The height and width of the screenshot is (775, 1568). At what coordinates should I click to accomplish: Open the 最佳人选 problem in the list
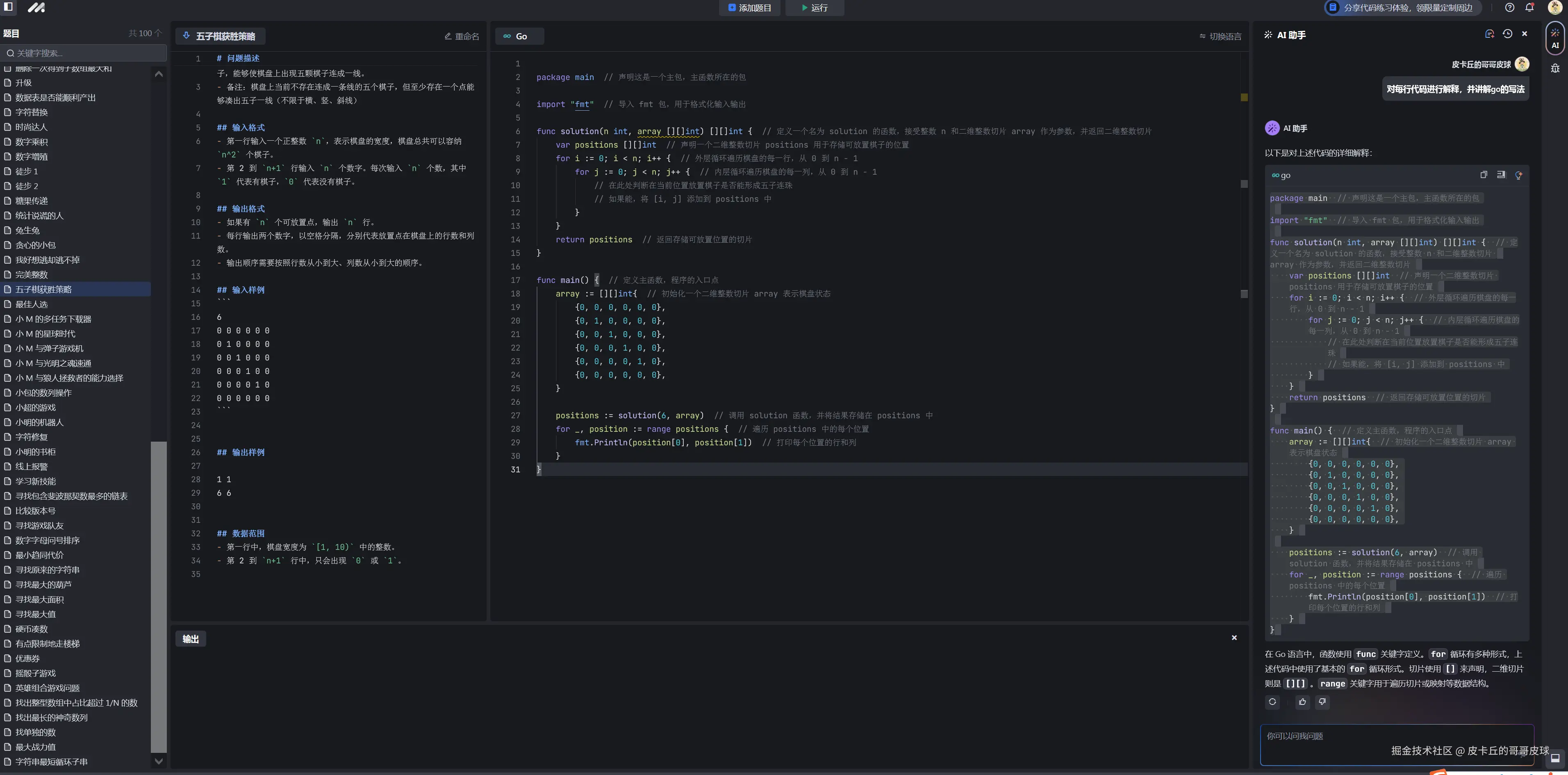point(32,304)
